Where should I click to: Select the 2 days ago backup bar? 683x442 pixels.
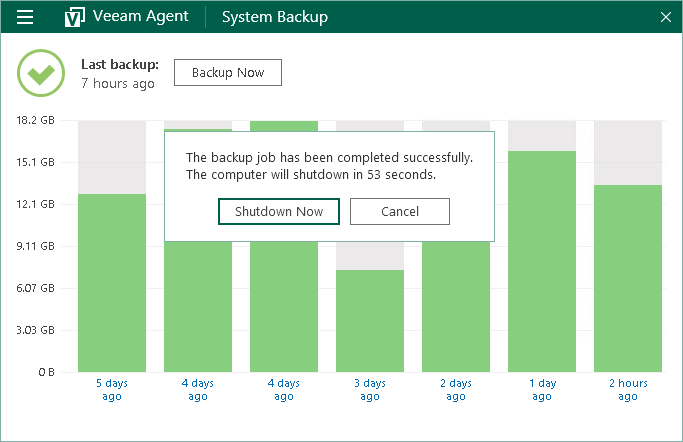pyautogui.click(x=456, y=307)
